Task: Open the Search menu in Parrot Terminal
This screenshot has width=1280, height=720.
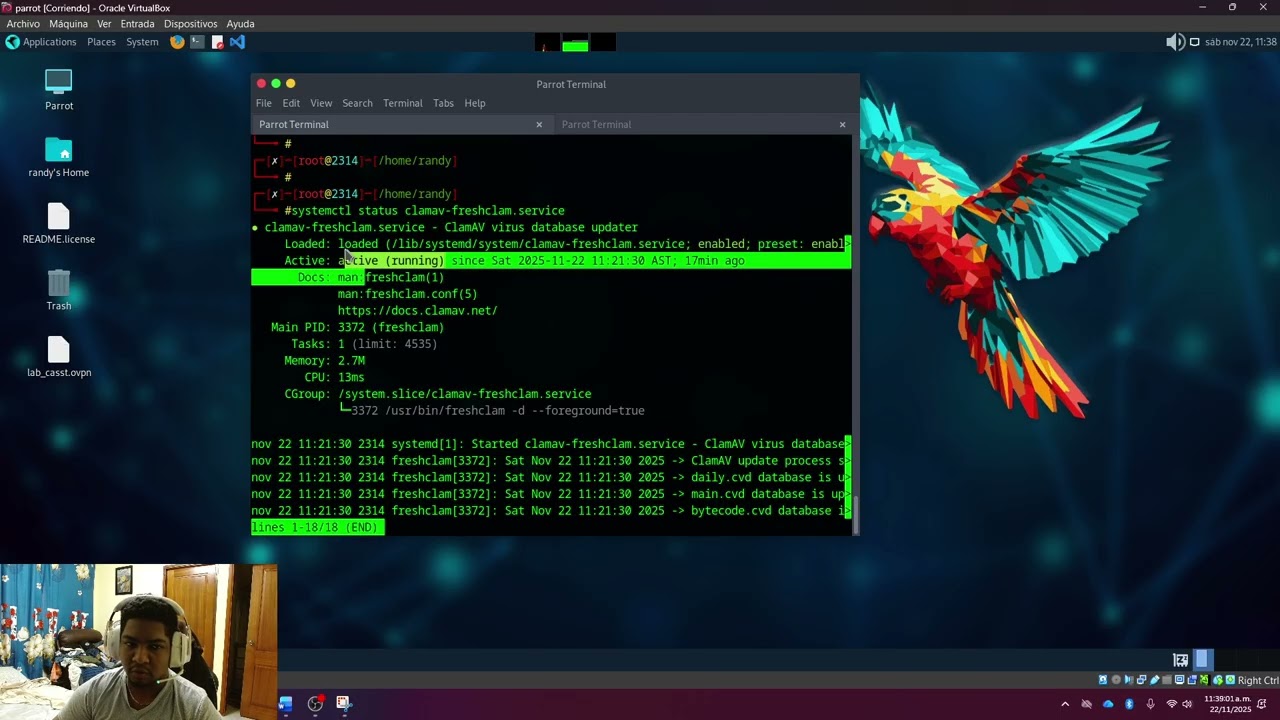Action: click(357, 103)
